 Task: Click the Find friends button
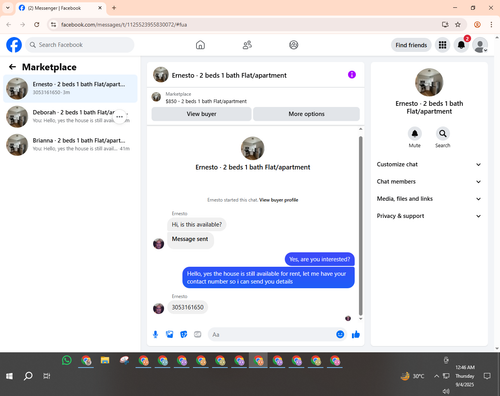point(411,45)
